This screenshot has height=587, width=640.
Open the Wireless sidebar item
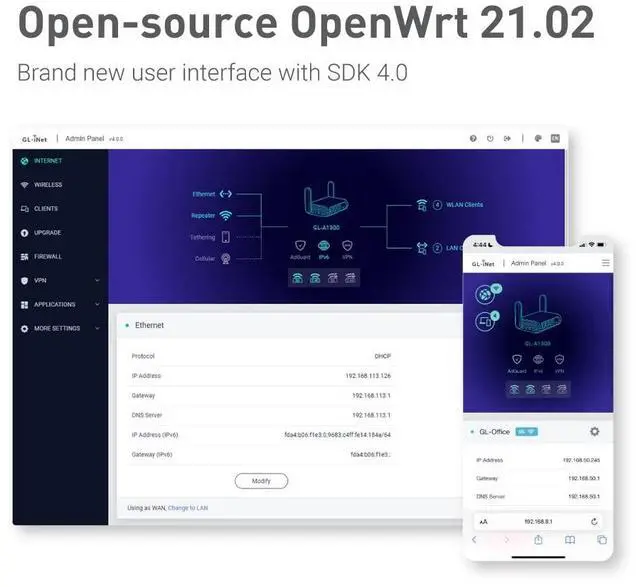(47, 185)
